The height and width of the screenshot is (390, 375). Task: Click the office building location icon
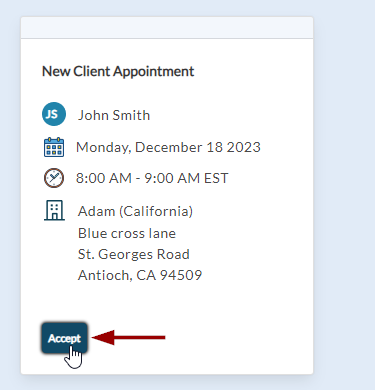[x=54, y=210]
